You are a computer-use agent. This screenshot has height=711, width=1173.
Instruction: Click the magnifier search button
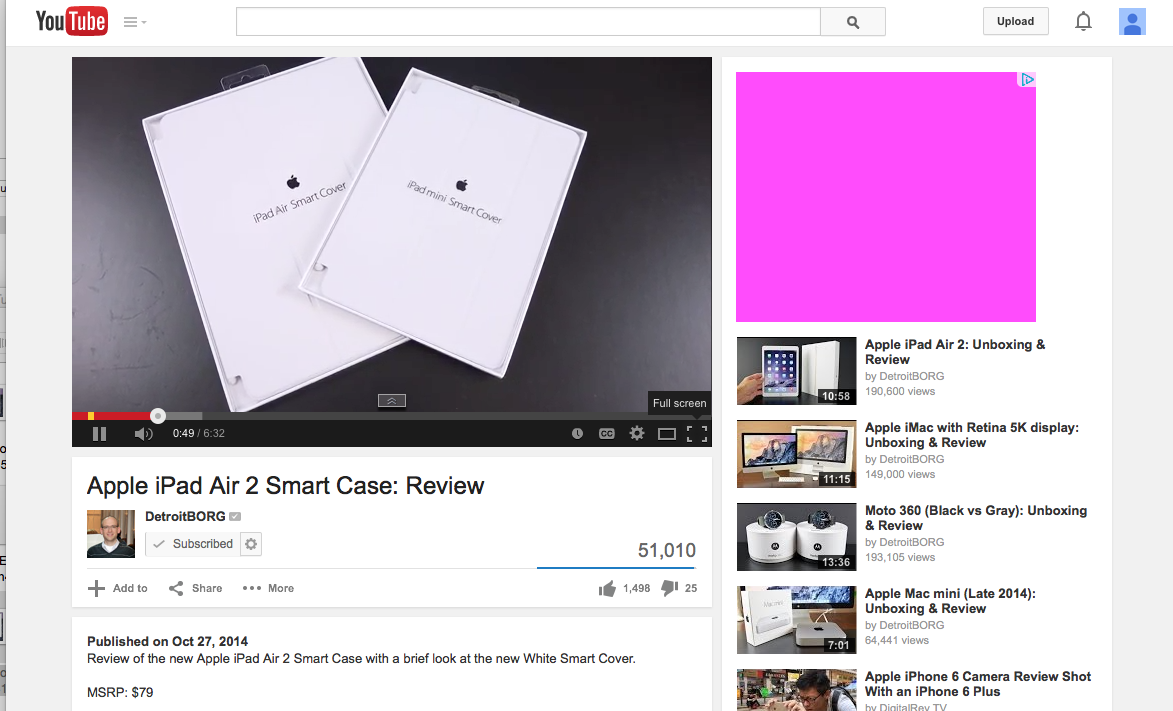(x=853, y=22)
